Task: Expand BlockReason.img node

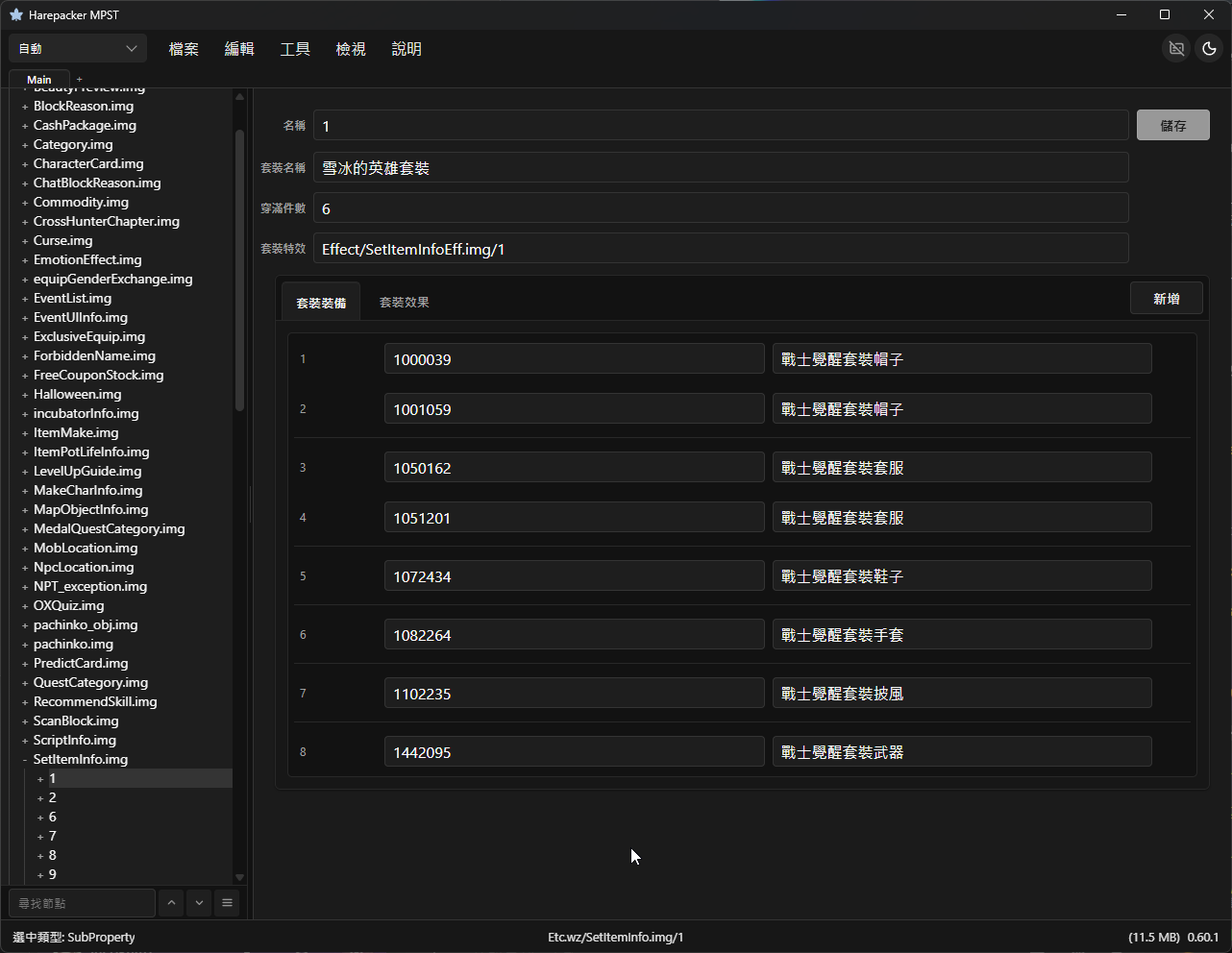Action: coord(25,107)
